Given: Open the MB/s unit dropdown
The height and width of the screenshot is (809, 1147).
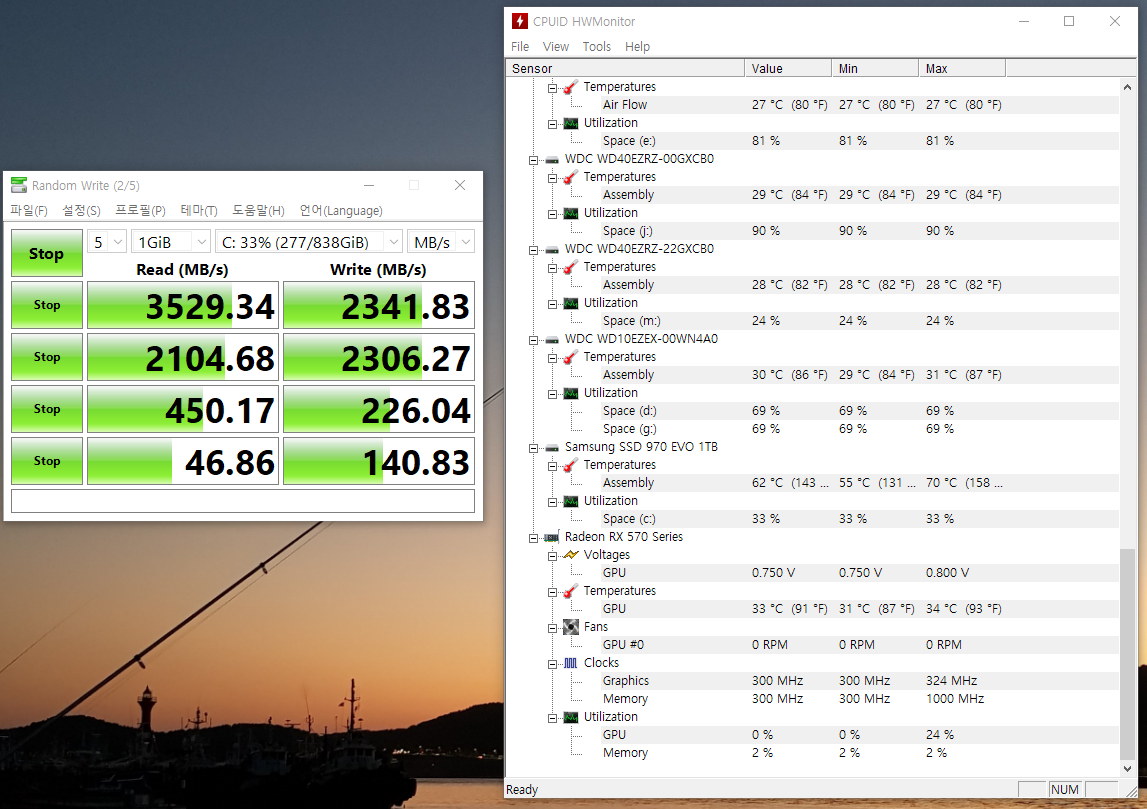Looking at the screenshot, I should click(440, 242).
